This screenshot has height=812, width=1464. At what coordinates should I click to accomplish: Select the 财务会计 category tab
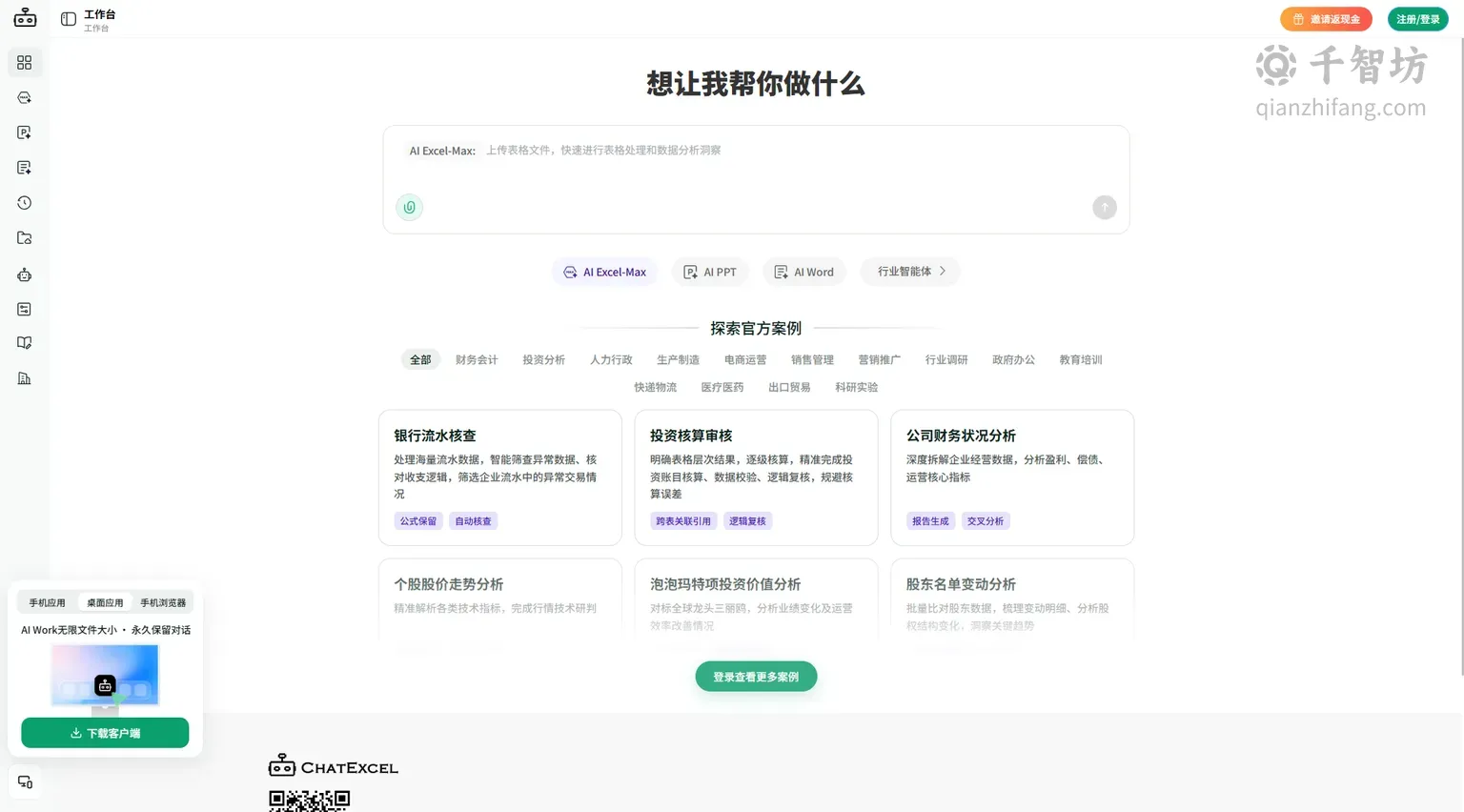pyautogui.click(x=477, y=360)
